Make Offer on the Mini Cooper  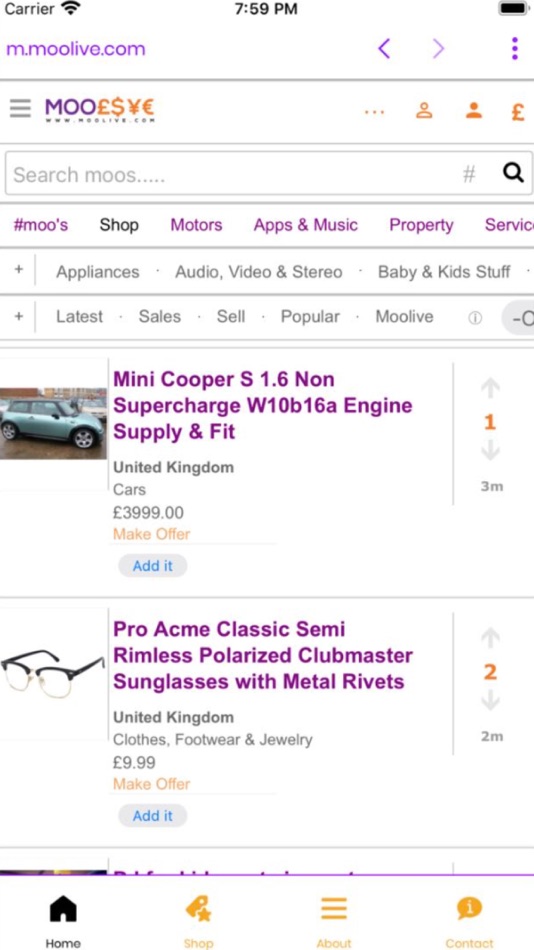pos(152,534)
